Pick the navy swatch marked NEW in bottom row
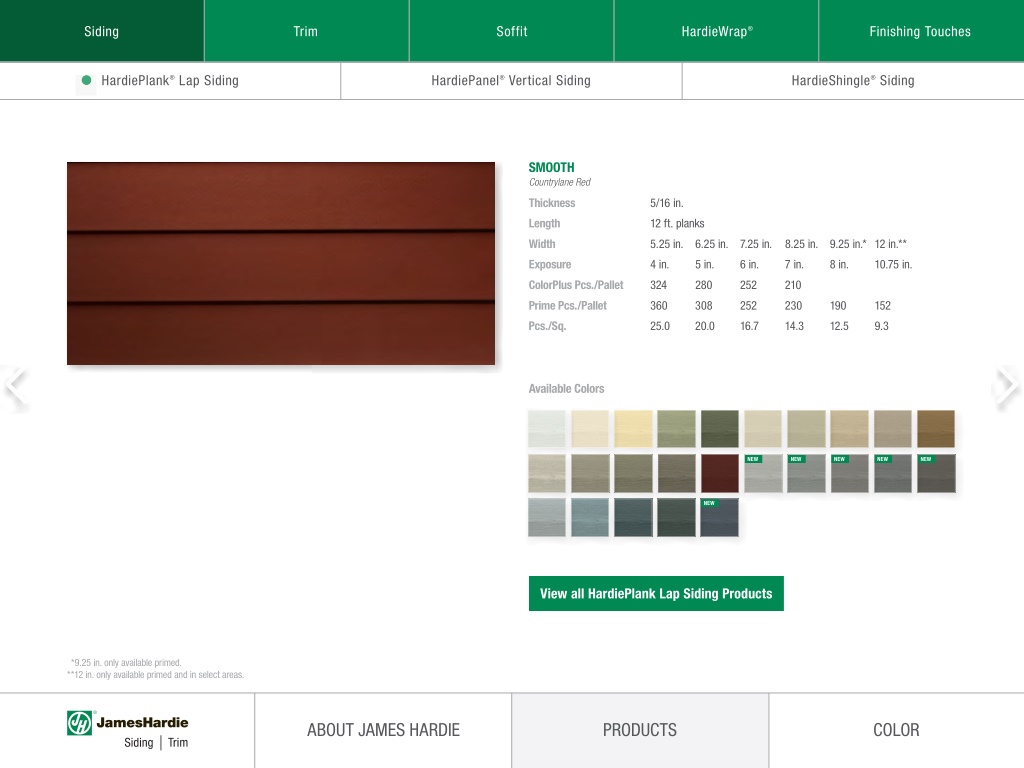Viewport: 1024px width, 768px height. click(x=720, y=517)
